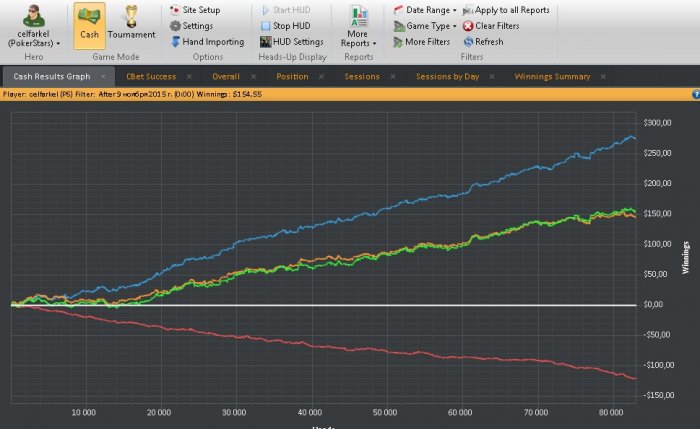
Task: Open HUD Settings
Action: (292, 42)
